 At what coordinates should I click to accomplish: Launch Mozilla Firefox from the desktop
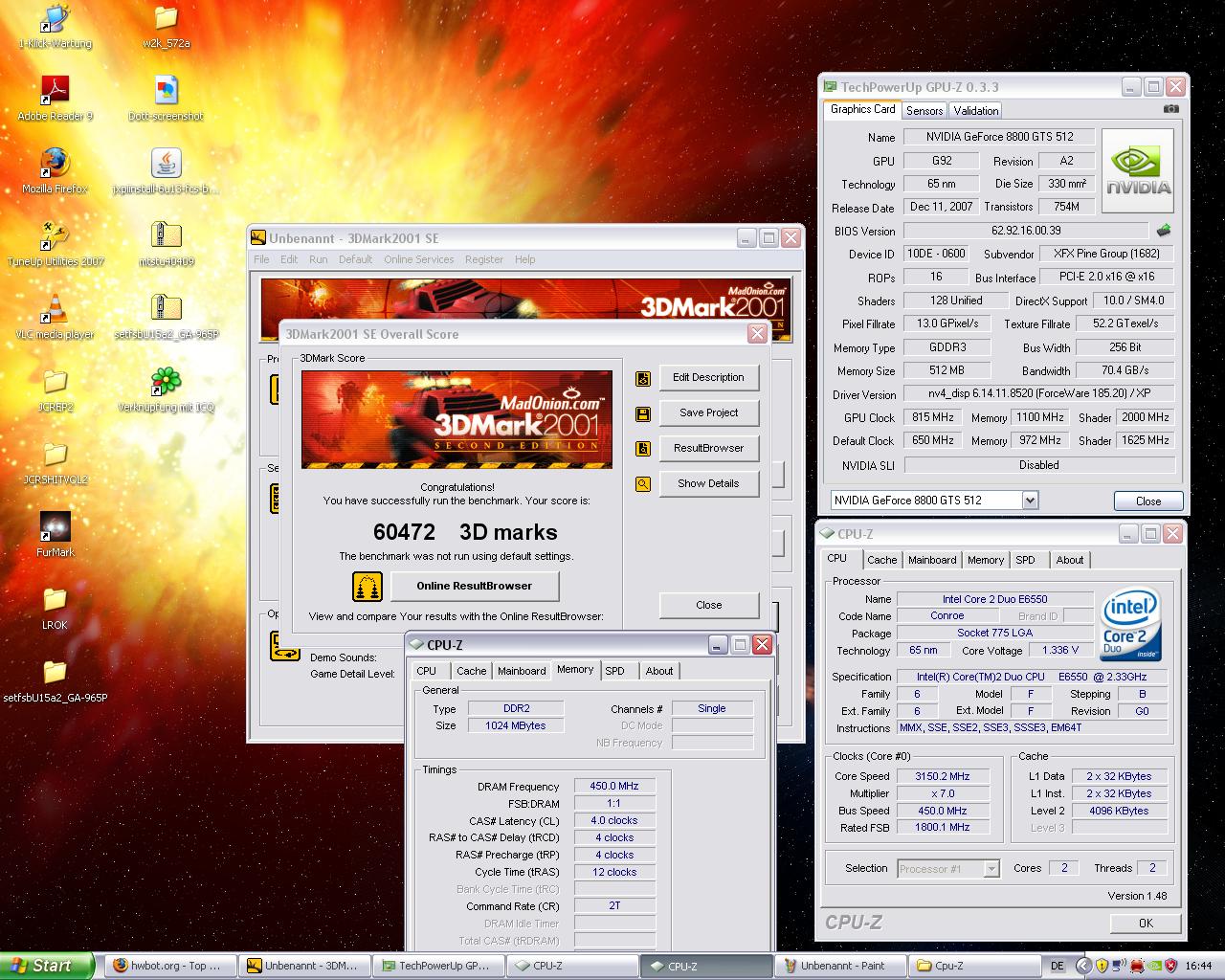point(56,164)
